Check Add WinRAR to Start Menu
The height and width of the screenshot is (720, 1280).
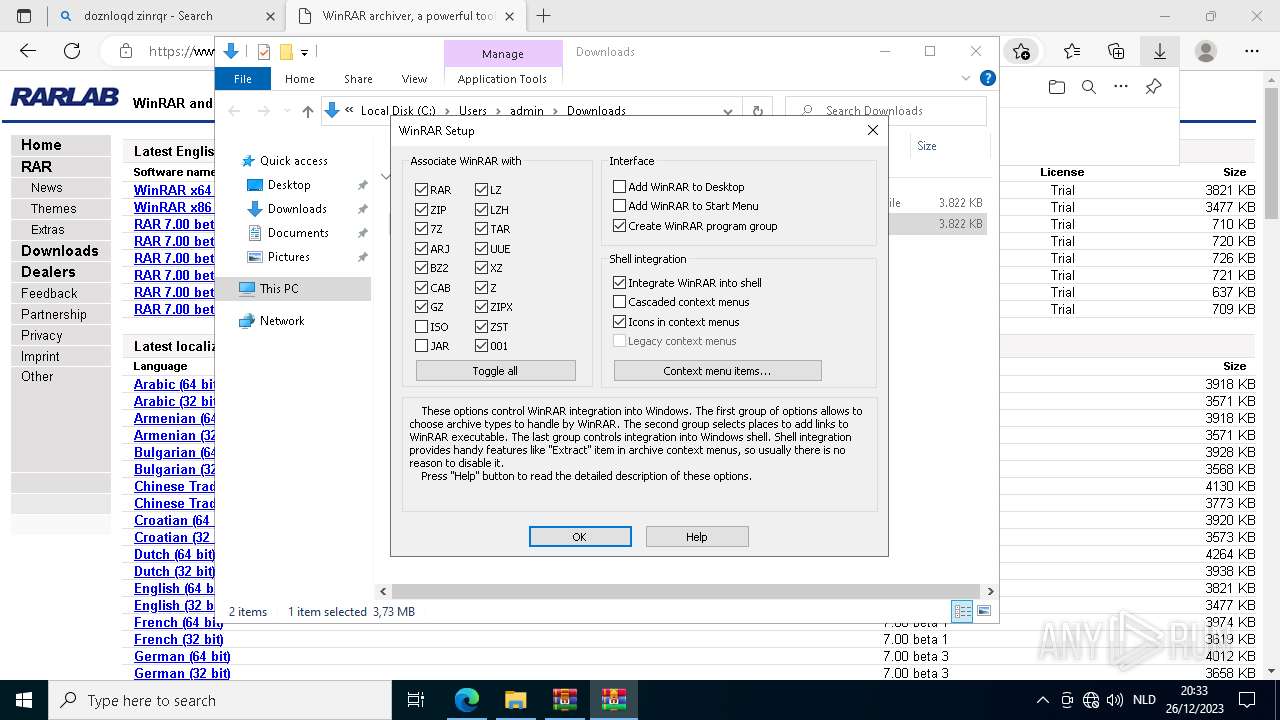pos(620,206)
